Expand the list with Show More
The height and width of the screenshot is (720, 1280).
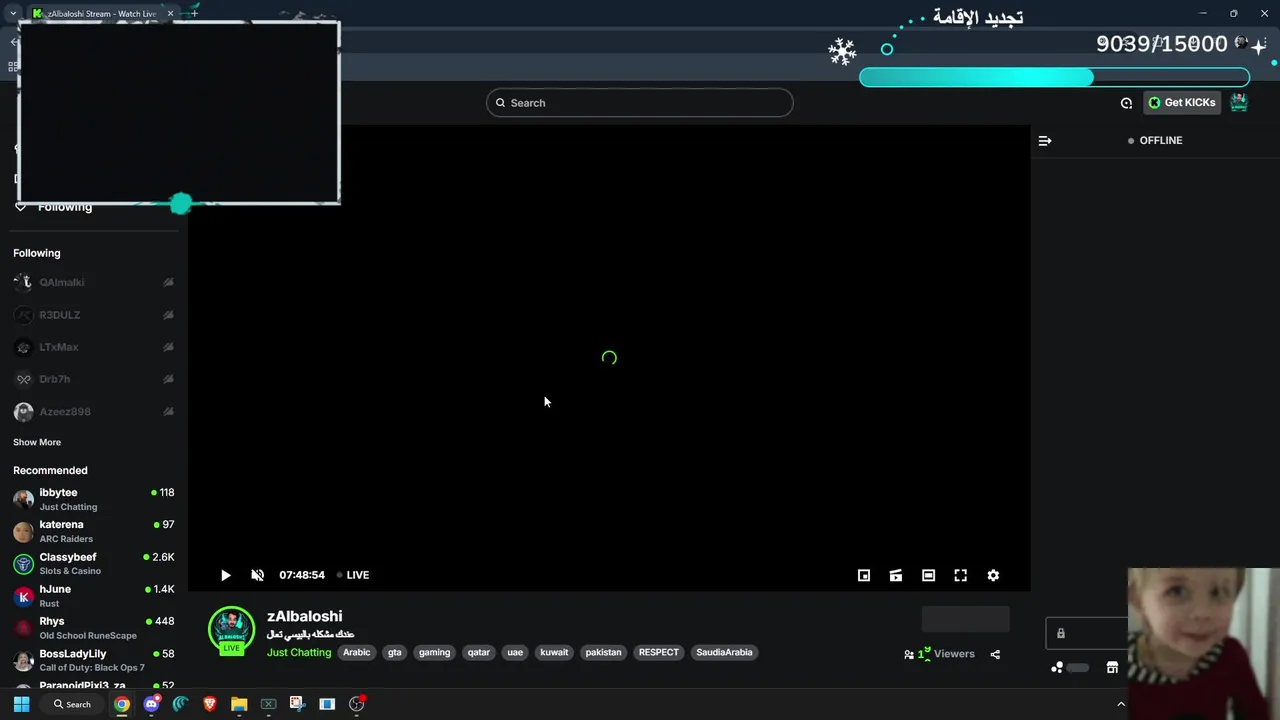tap(37, 442)
